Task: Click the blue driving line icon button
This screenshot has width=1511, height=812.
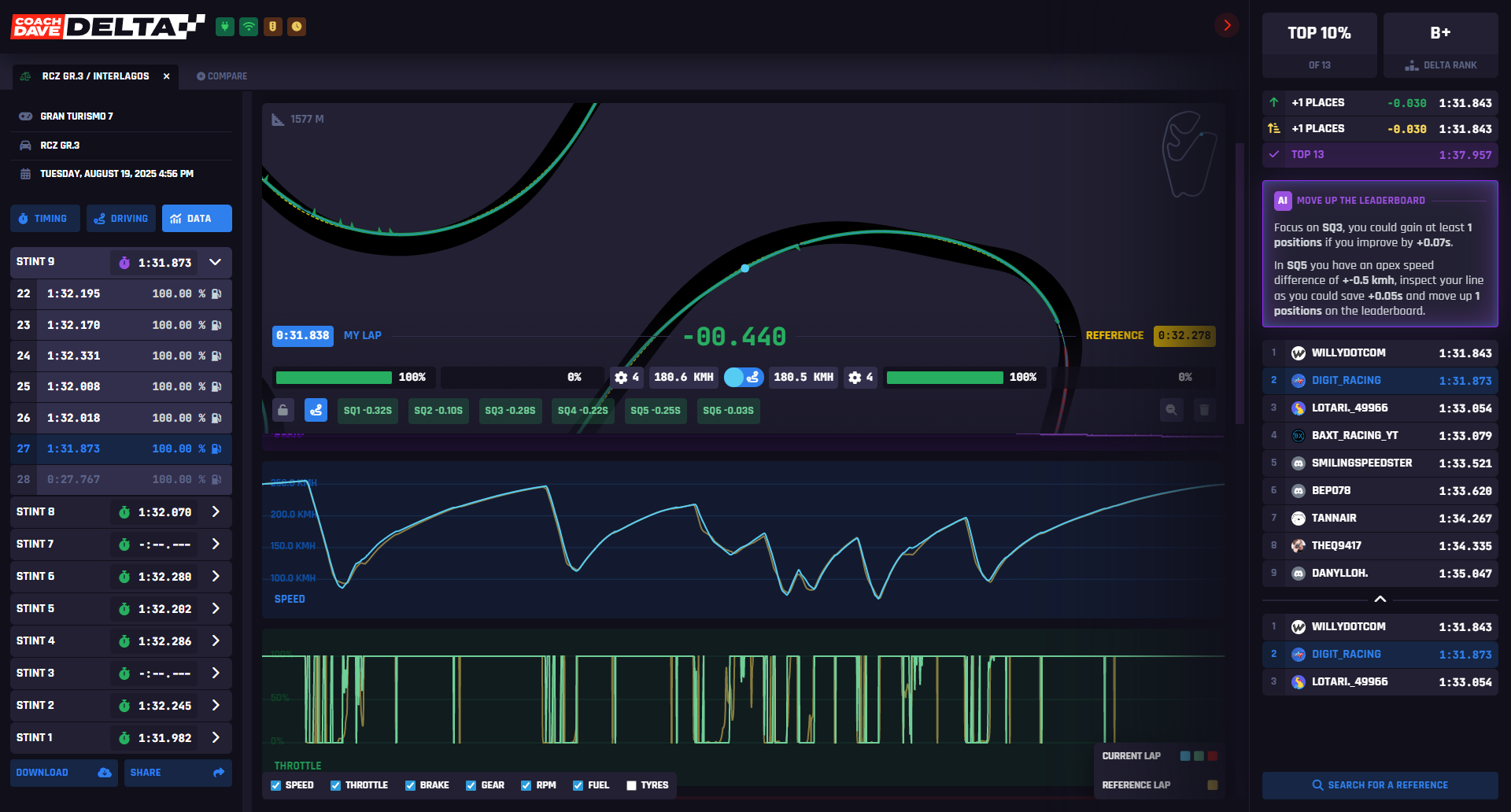Action: click(316, 410)
